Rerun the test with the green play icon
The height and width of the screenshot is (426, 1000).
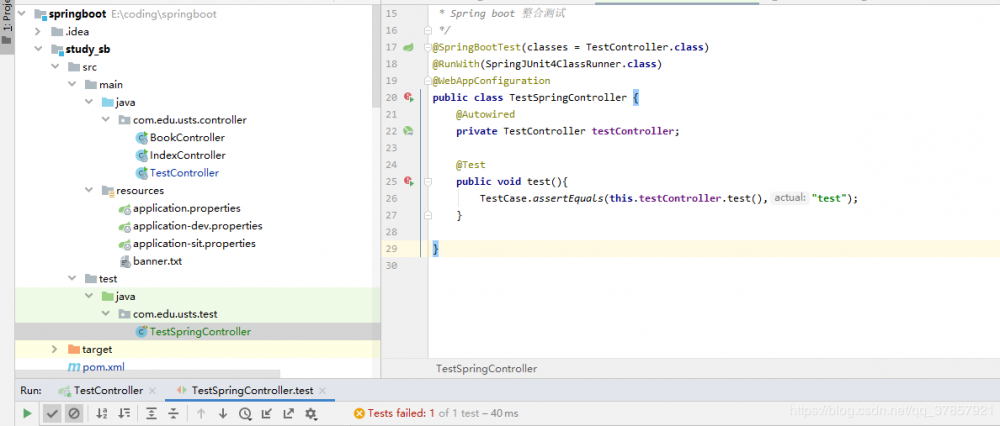coord(27,413)
